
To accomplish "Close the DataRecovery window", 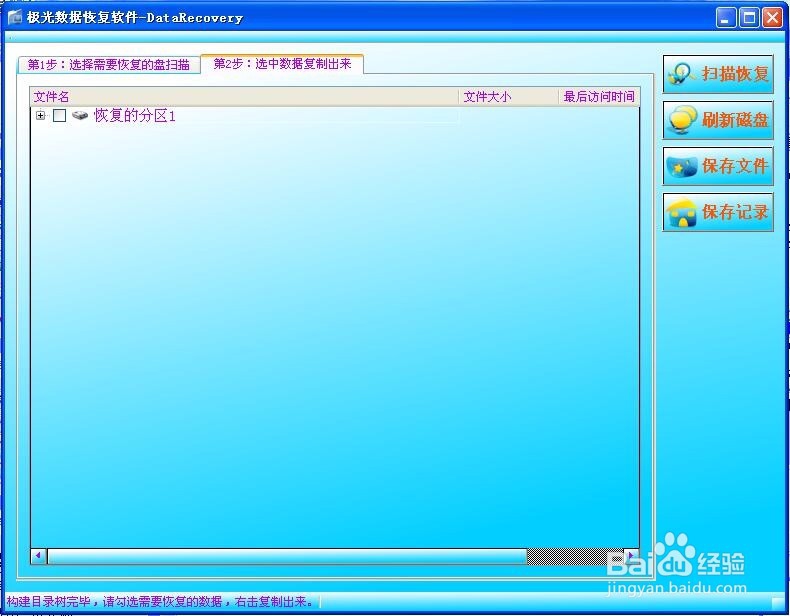I will click(x=772, y=18).
